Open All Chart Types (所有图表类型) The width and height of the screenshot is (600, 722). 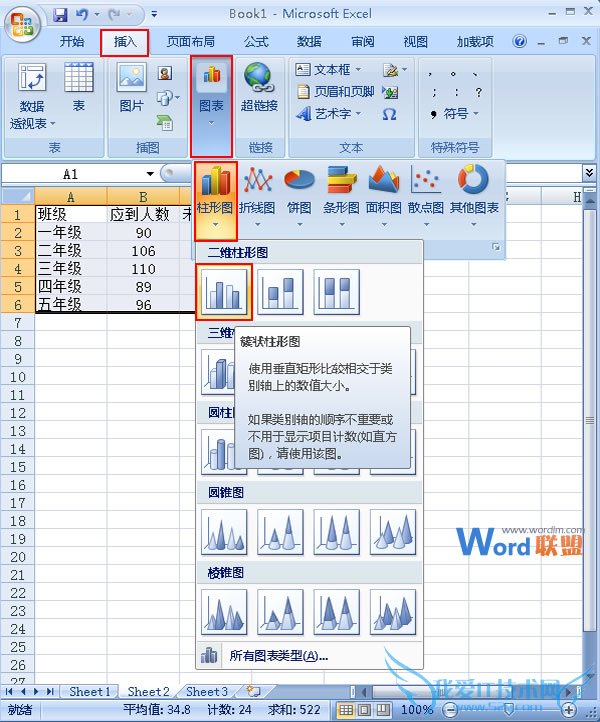pos(309,655)
